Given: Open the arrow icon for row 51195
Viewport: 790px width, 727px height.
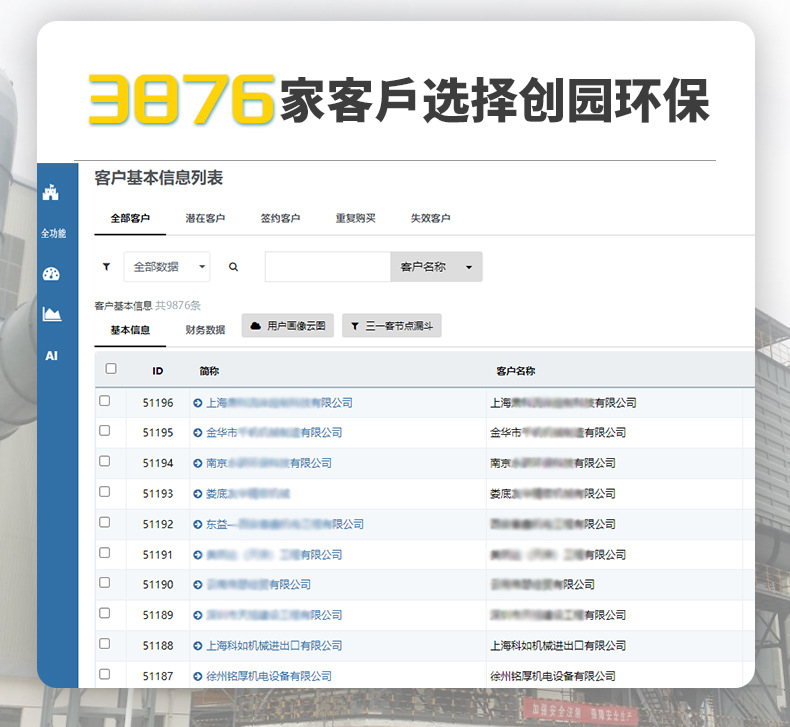Looking at the screenshot, I should coord(198,433).
